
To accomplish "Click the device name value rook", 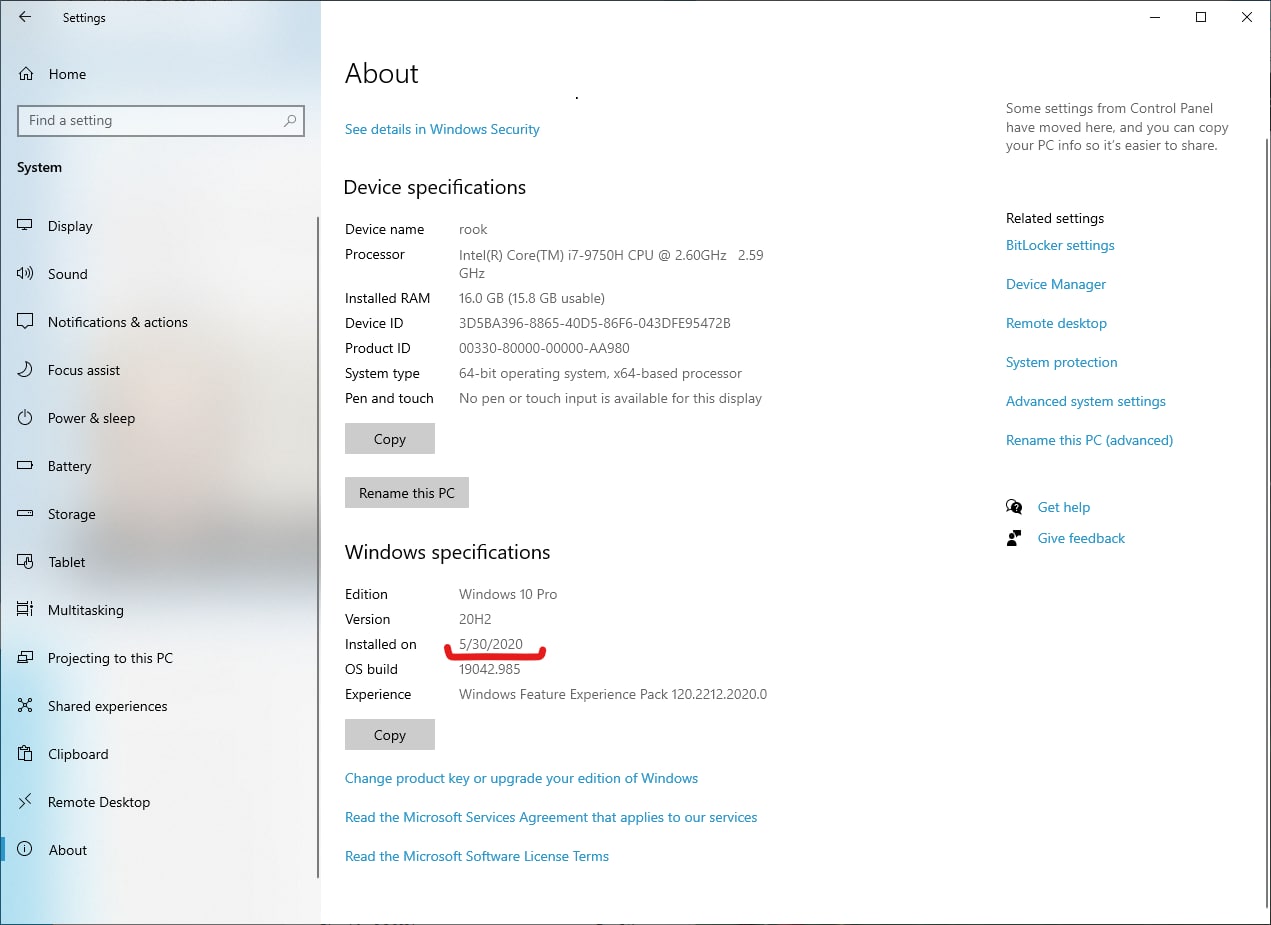I will tap(473, 229).
